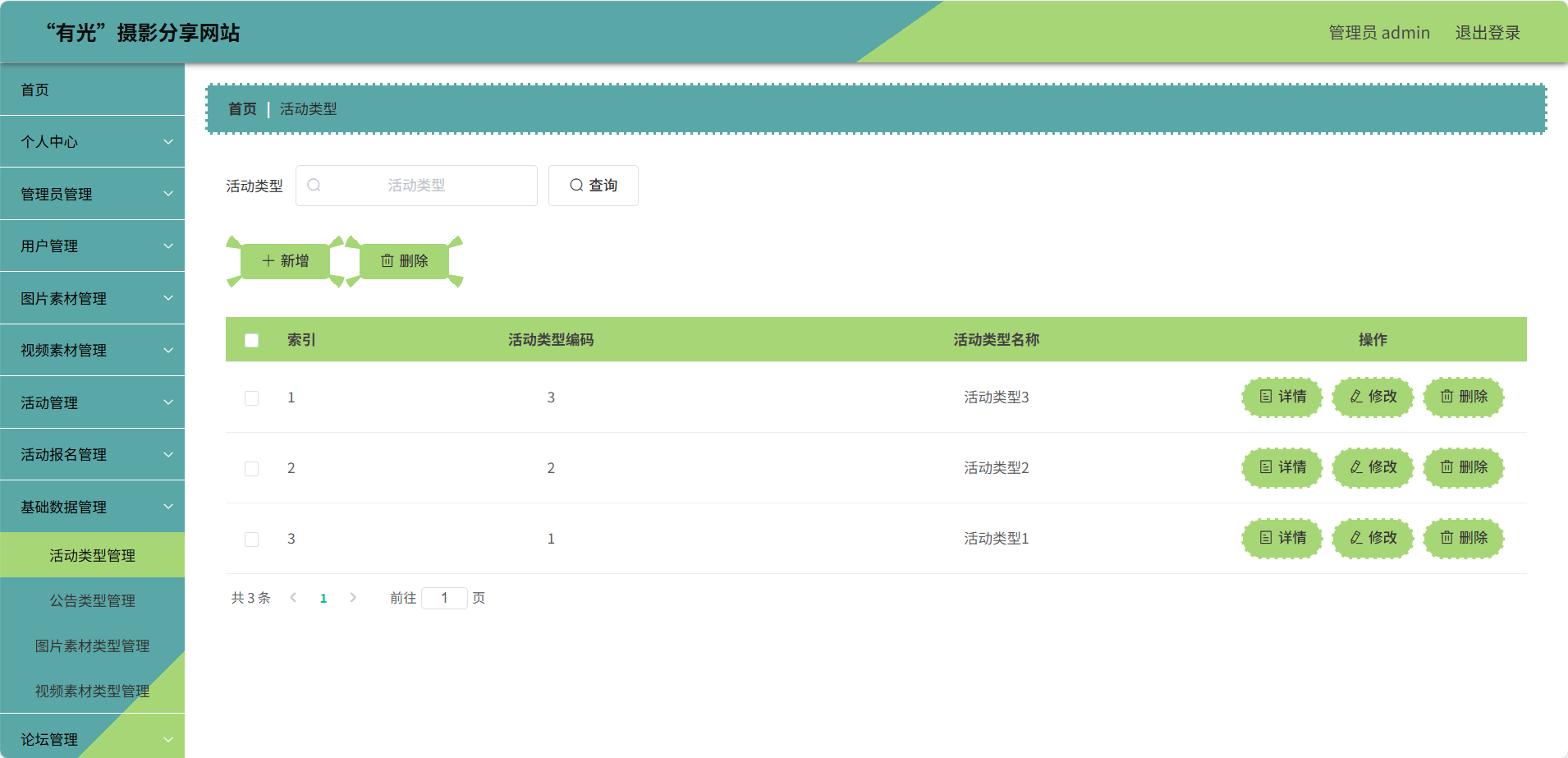Expand the 论坛管理 menu chevron

click(x=168, y=740)
